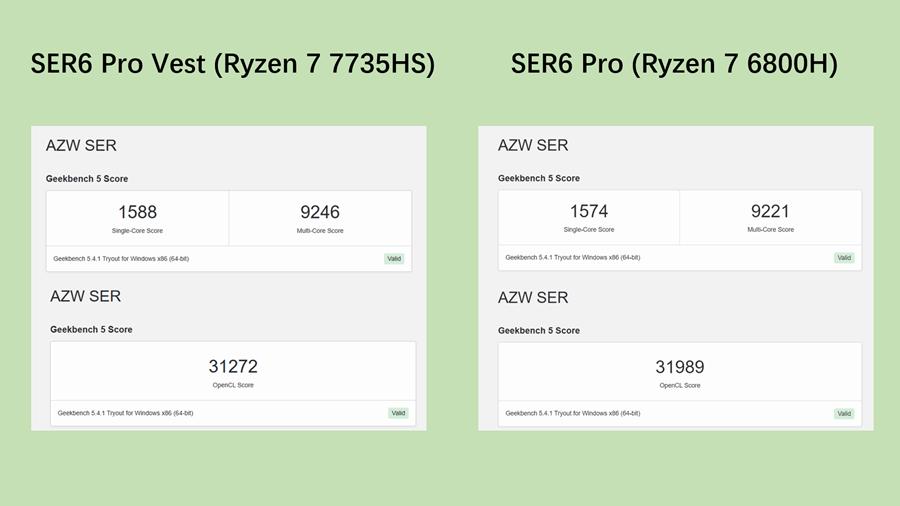
Task: Open the AZW SER heading above the 31272 score
Action: tap(85, 297)
